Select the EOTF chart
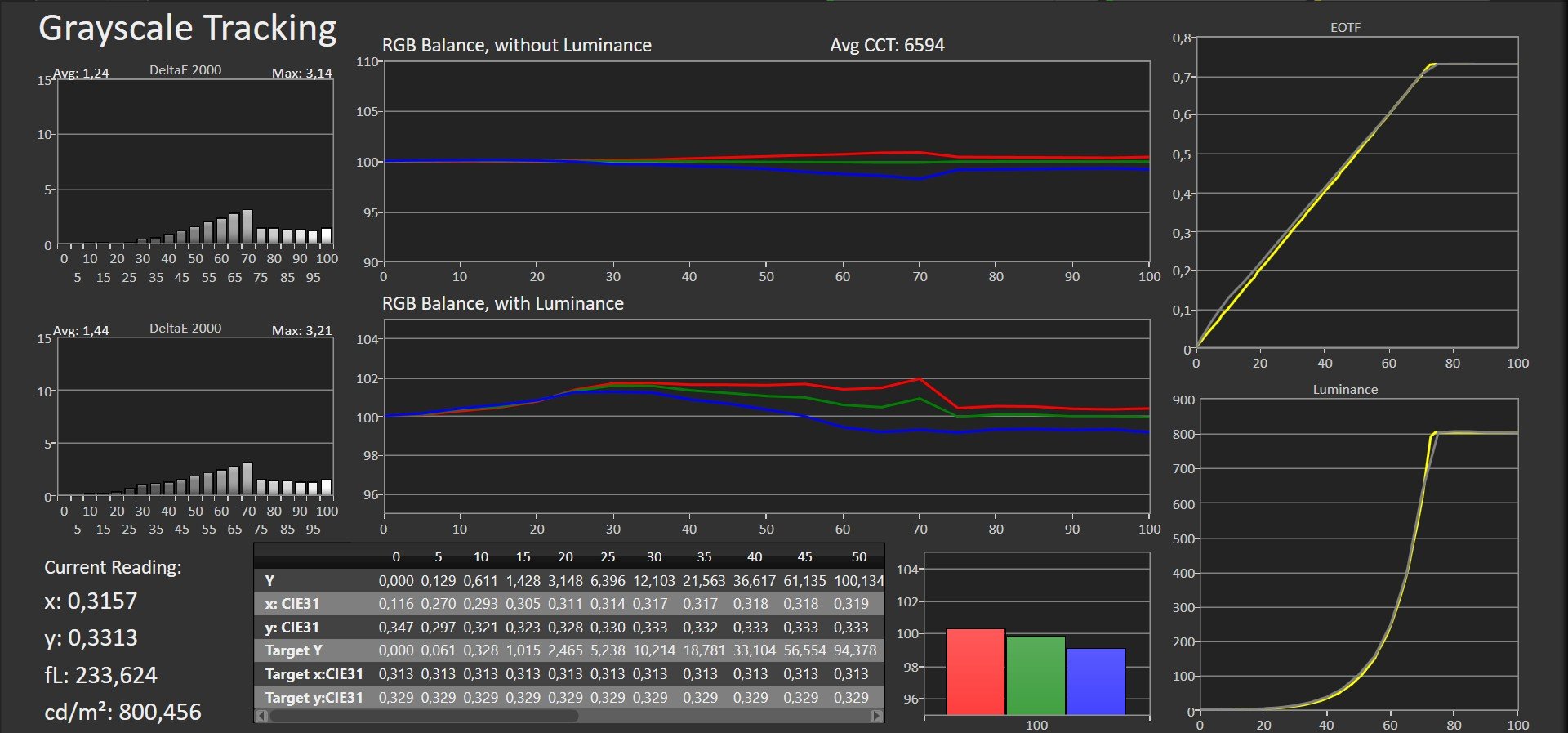 click(x=1356, y=193)
